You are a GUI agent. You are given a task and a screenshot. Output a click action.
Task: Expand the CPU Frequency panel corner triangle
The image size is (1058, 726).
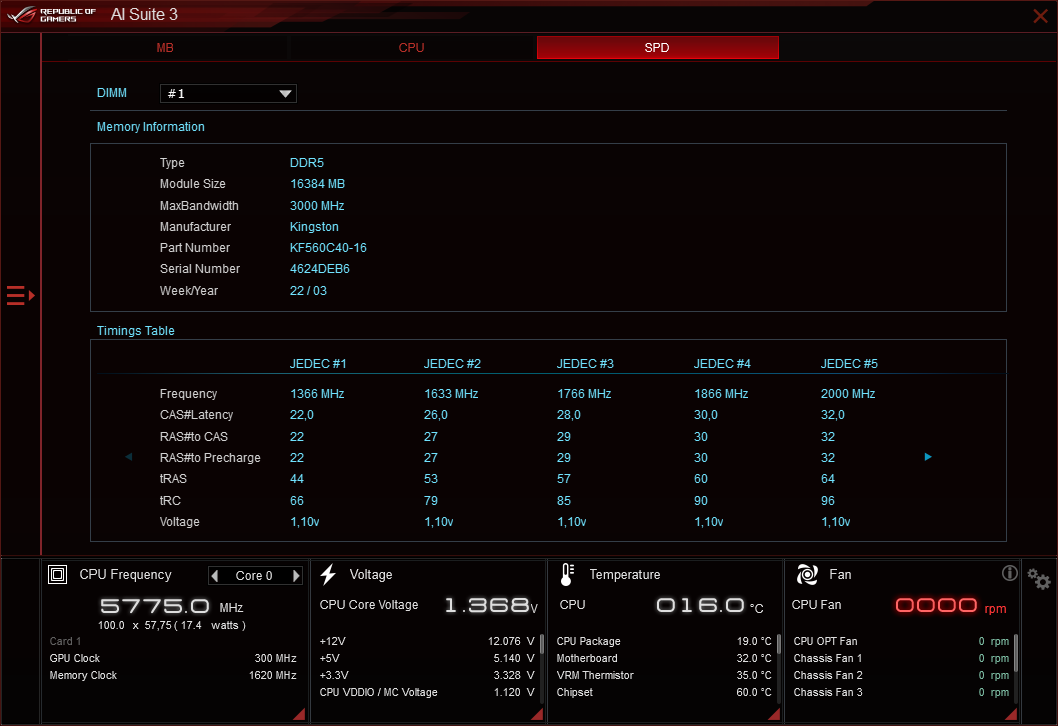tap(300, 713)
